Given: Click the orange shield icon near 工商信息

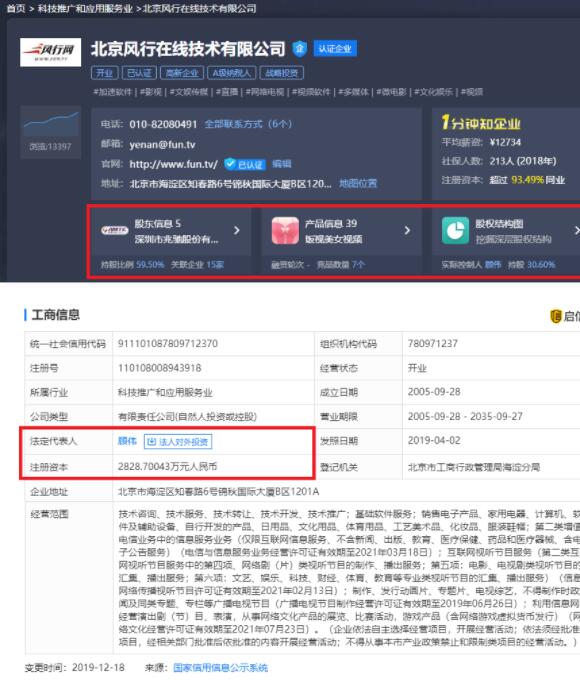Looking at the screenshot, I should (556, 316).
